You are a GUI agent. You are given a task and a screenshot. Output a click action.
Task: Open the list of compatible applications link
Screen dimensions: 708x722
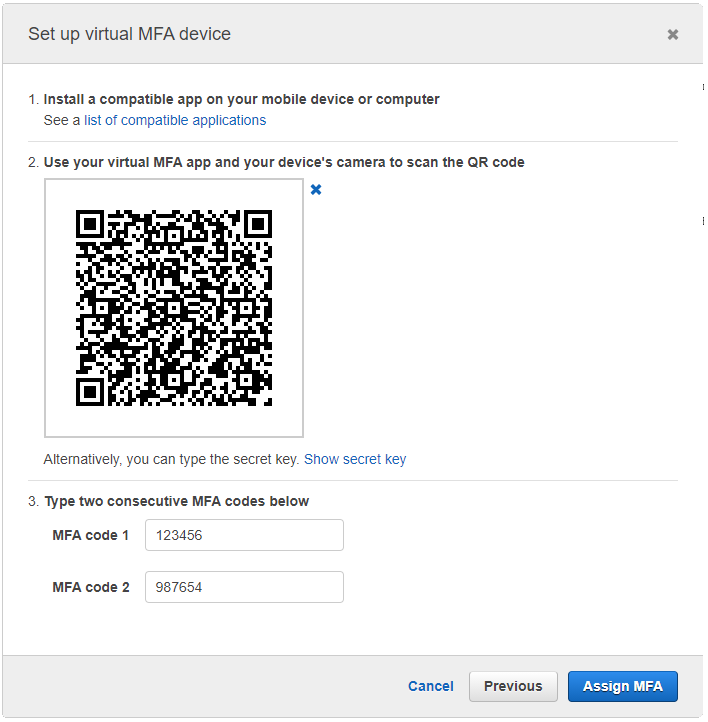pos(175,120)
